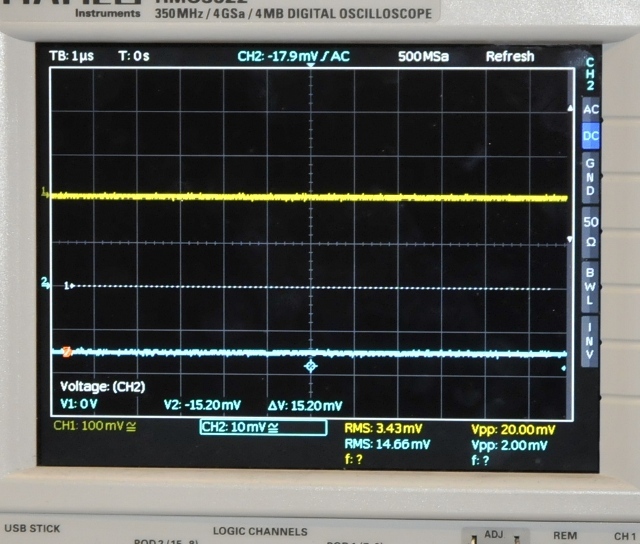Image resolution: width=640 pixels, height=544 pixels.
Task: Click the yellow RMS: 3.43mV measurement
Action: click(383, 429)
